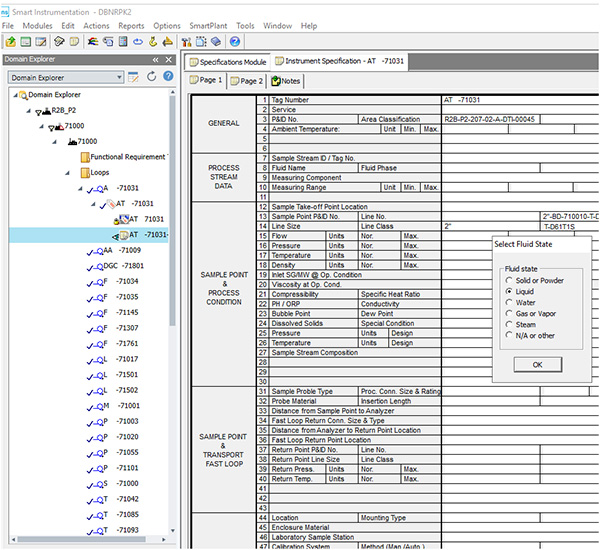Click P&ID value R2B-P2-207-02-A-DTI-00045
Viewport: 600px width, 550px height.
point(489,119)
